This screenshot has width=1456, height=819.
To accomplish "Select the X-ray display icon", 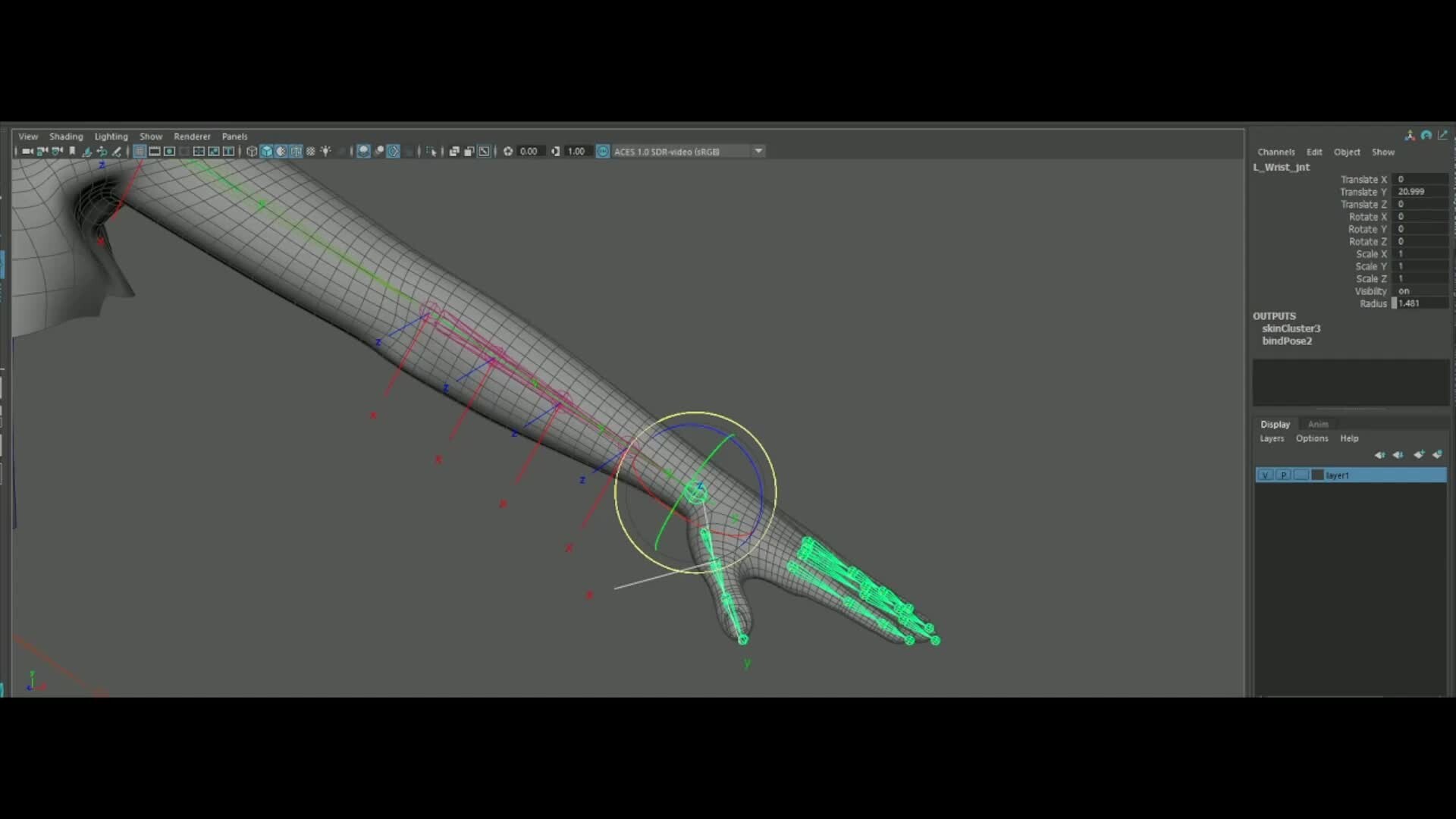I will 365,151.
